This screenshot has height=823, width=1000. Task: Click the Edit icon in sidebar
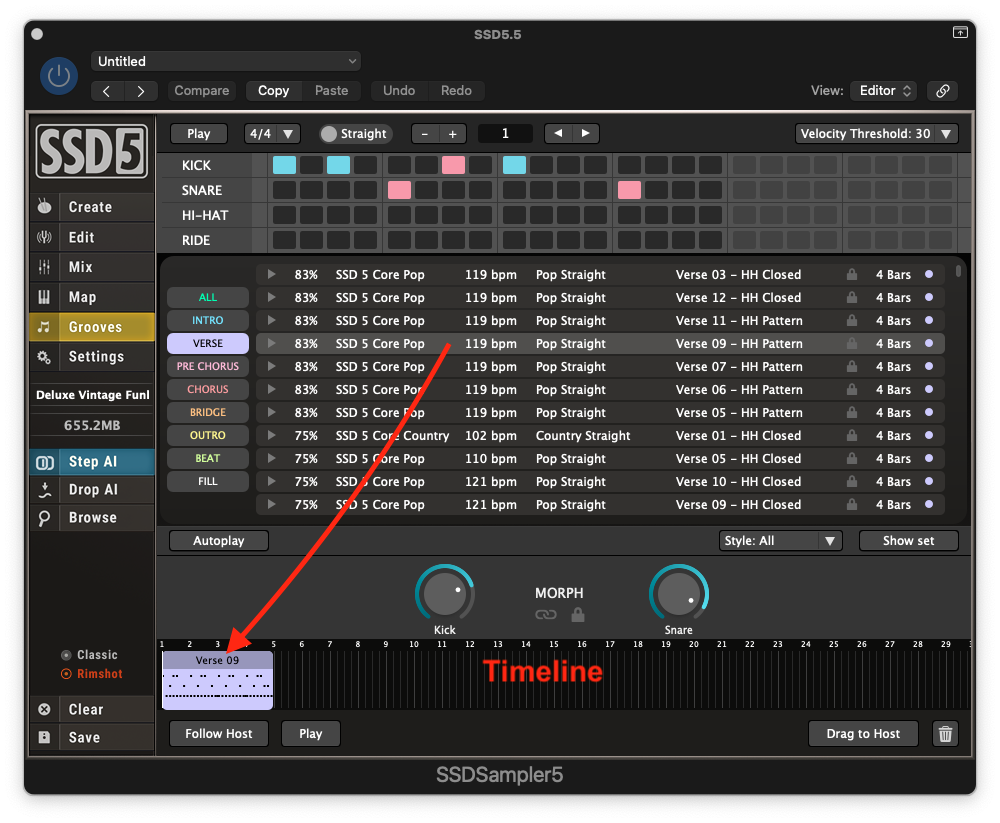pos(44,237)
